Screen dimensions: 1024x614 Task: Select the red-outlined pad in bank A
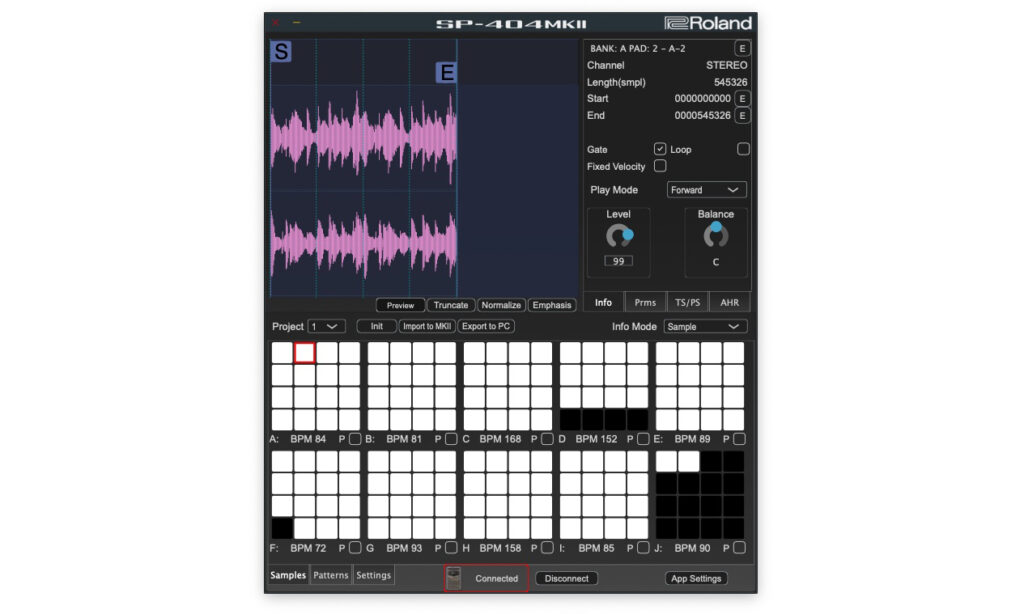pyautogui.click(x=305, y=353)
